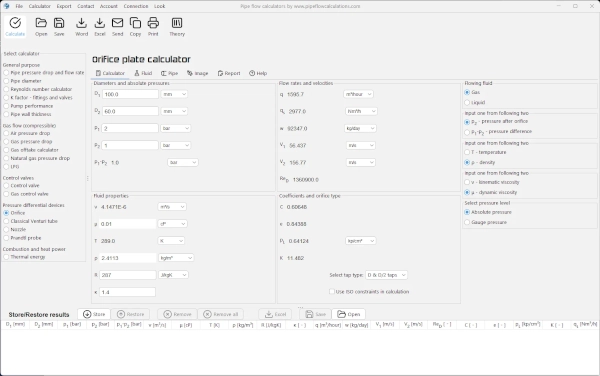Click the p1 pressure input field
This screenshot has width=600, height=376.
[x=130, y=128]
